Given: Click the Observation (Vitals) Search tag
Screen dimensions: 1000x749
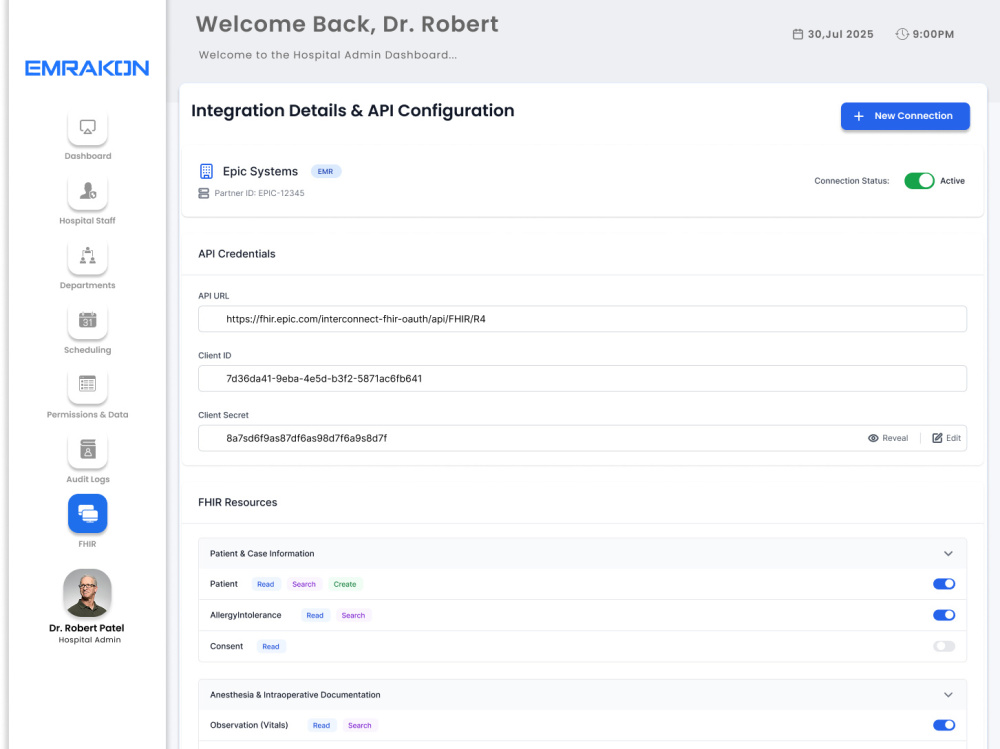Looking at the screenshot, I should [x=360, y=725].
